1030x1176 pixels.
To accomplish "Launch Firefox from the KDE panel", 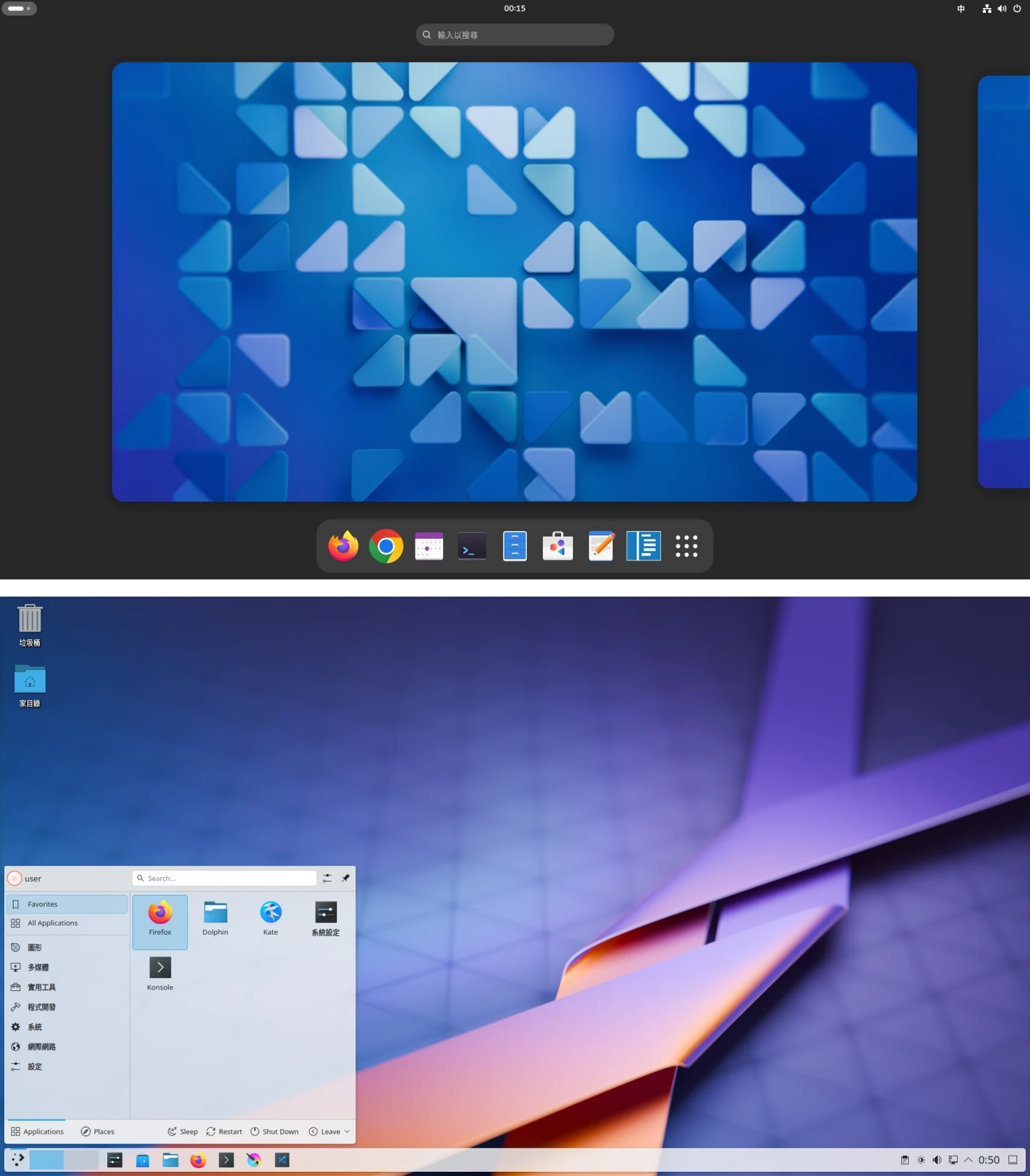I will coord(198,1159).
